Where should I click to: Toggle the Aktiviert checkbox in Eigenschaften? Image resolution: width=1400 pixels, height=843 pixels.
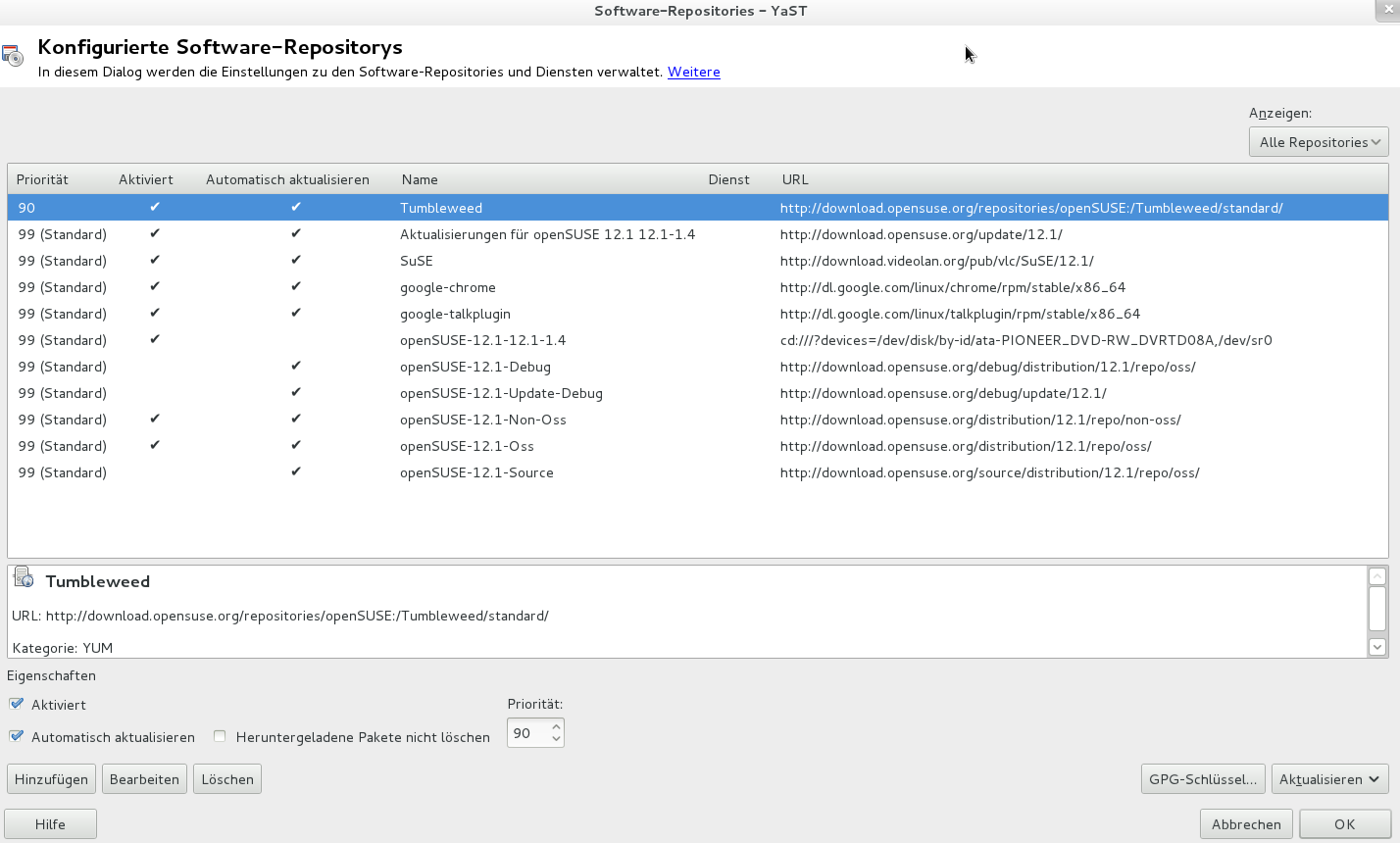(x=17, y=704)
